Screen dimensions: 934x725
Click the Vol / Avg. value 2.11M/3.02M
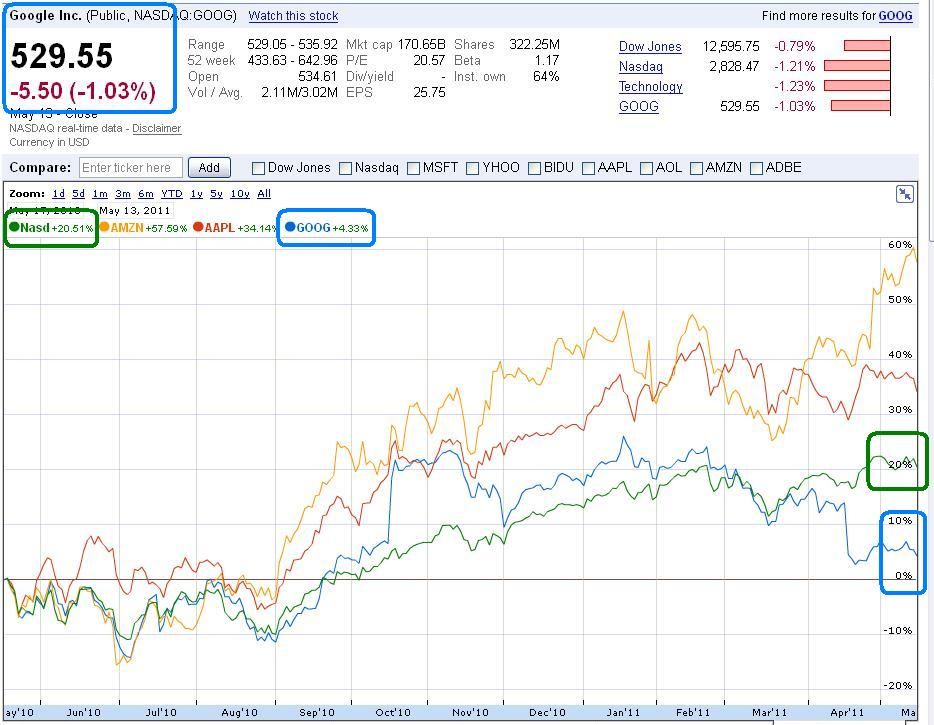(x=299, y=92)
